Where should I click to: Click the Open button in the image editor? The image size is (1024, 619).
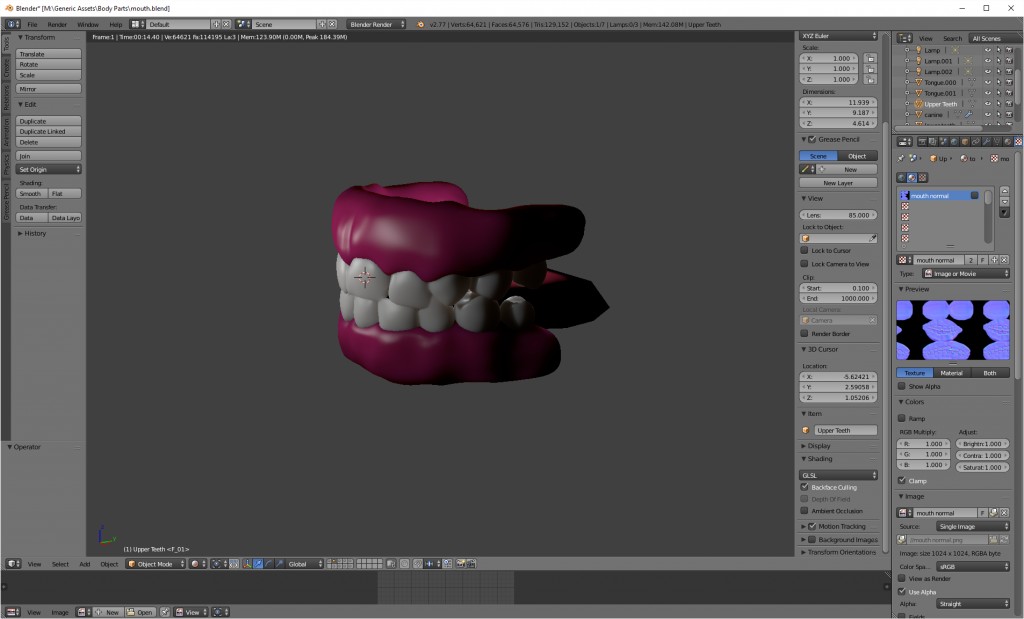140,611
